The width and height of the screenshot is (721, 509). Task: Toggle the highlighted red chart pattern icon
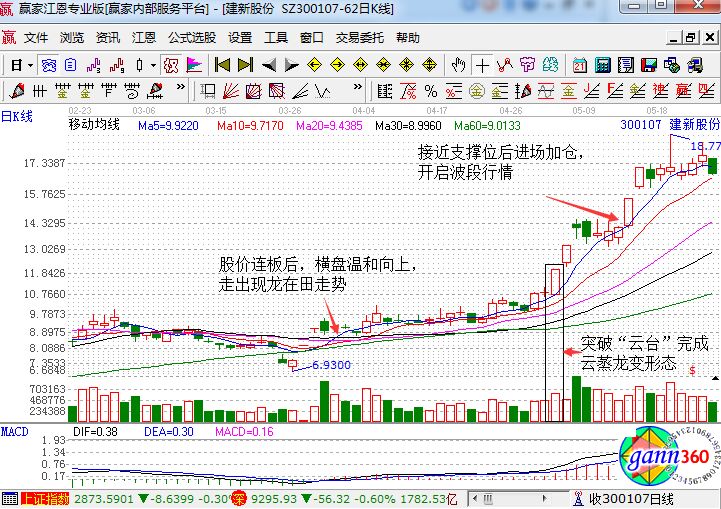170,65
